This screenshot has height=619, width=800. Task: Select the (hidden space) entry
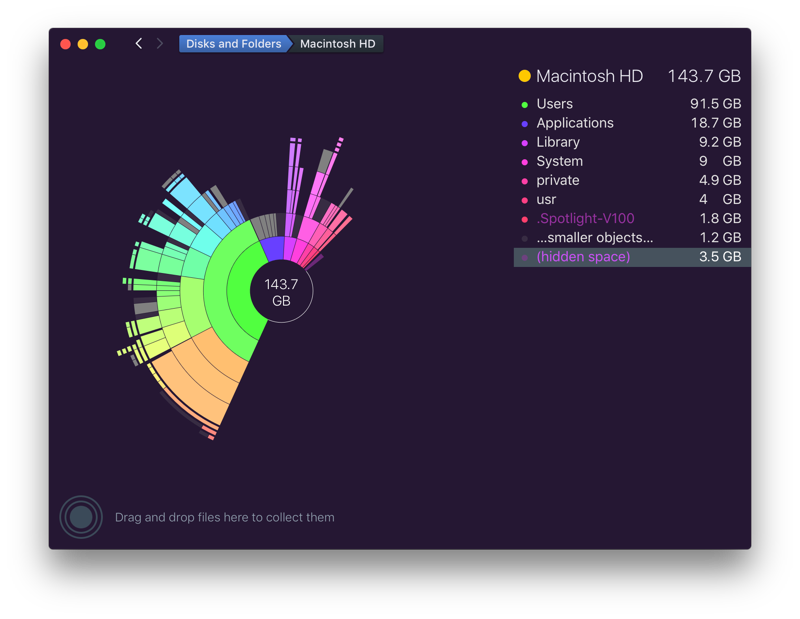coord(583,256)
